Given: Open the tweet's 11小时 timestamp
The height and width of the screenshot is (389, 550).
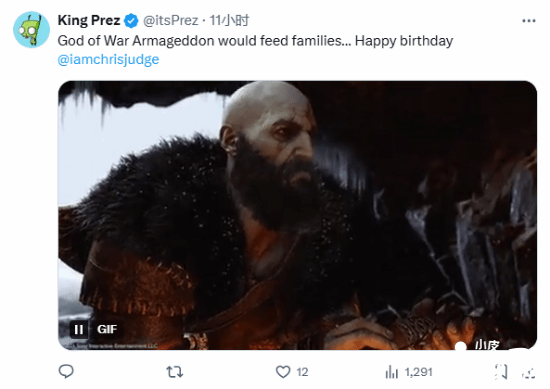Looking at the screenshot, I should point(229,20).
